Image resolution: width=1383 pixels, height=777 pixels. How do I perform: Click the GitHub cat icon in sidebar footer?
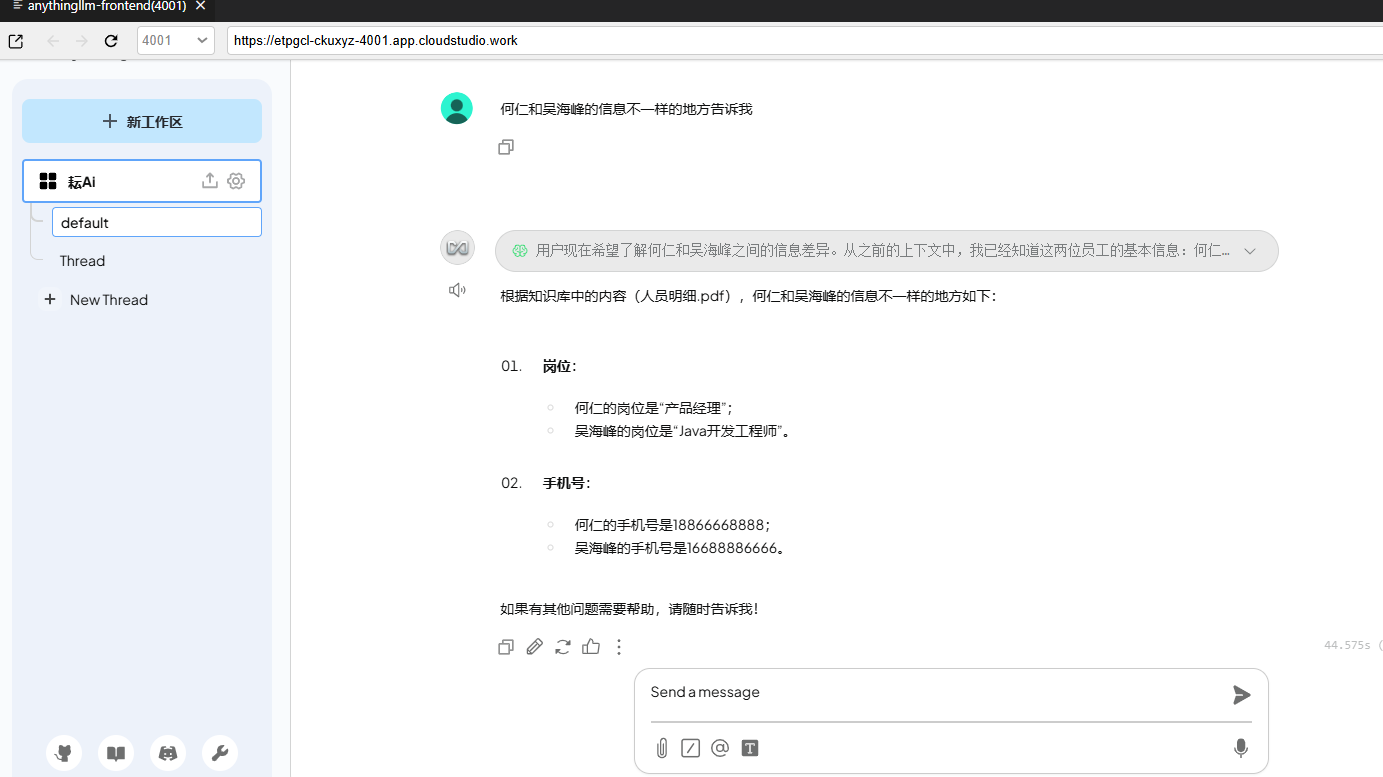(64, 753)
